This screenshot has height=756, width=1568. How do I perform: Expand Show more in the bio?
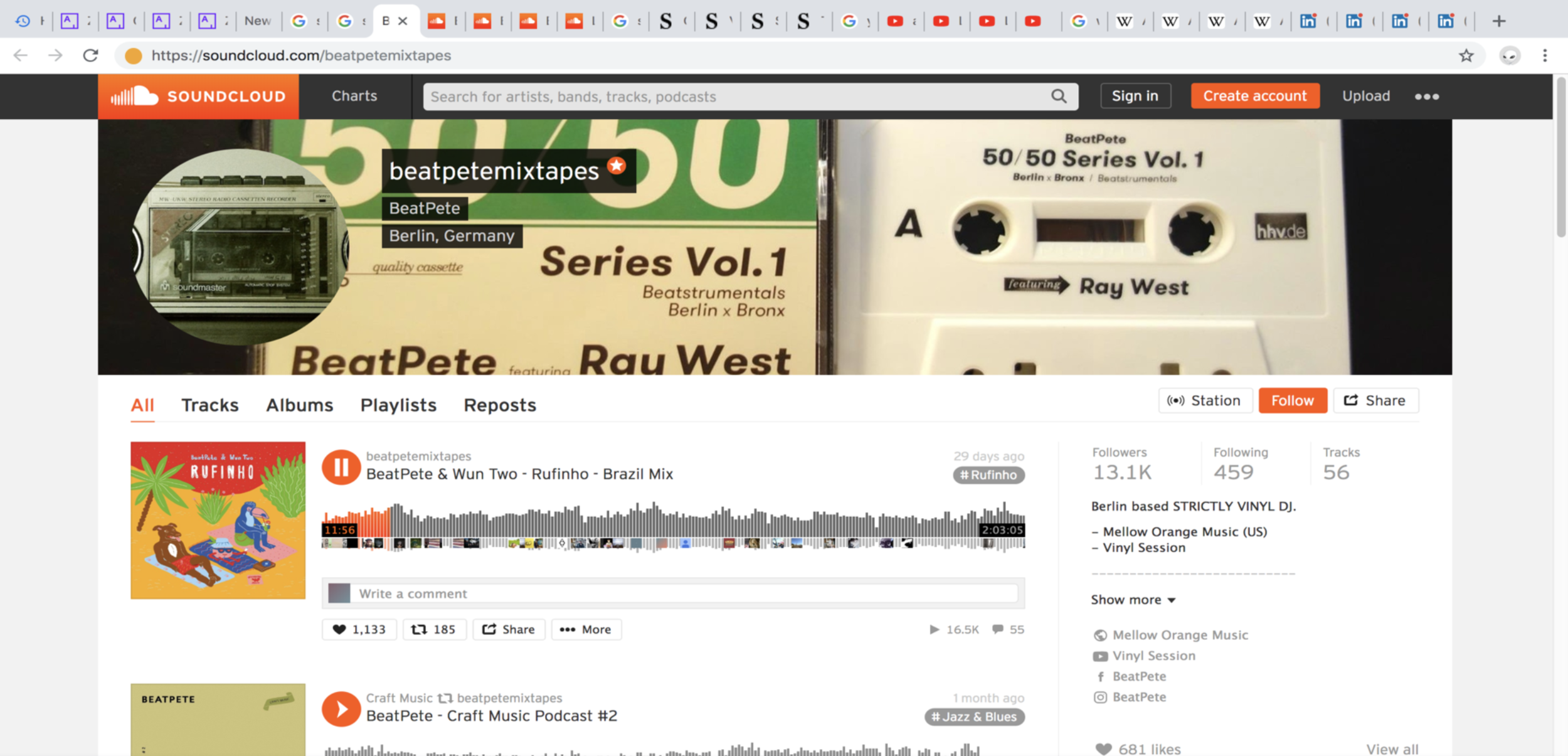click(x=1133, y=600)
